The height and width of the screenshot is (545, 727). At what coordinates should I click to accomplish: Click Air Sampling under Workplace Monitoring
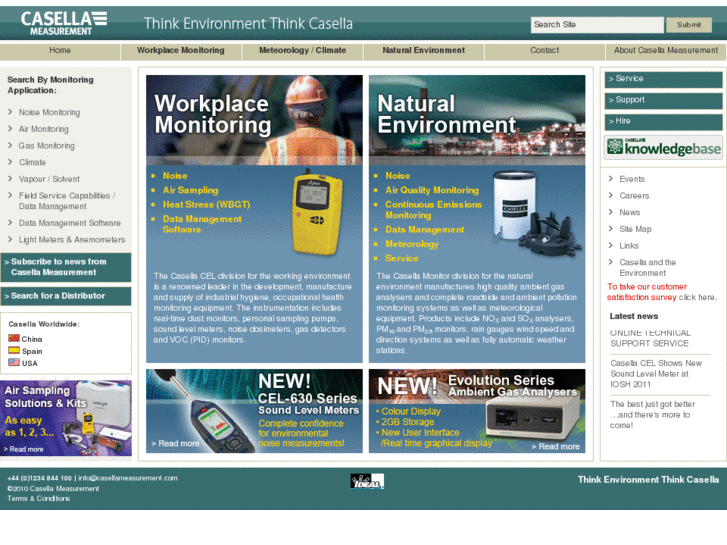pos(190,190)
